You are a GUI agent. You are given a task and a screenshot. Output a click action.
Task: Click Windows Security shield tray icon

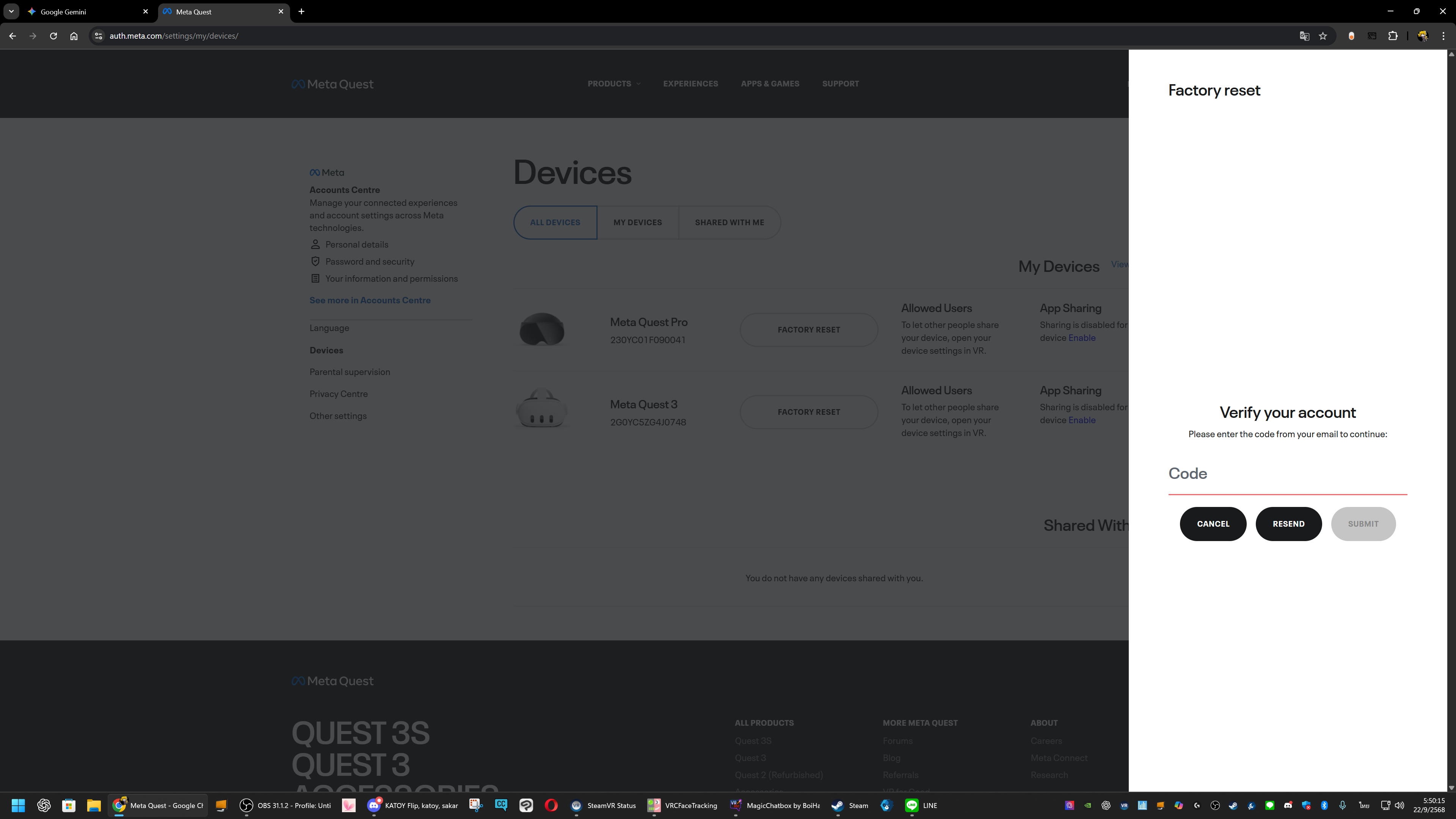[x=1306, y=805]
